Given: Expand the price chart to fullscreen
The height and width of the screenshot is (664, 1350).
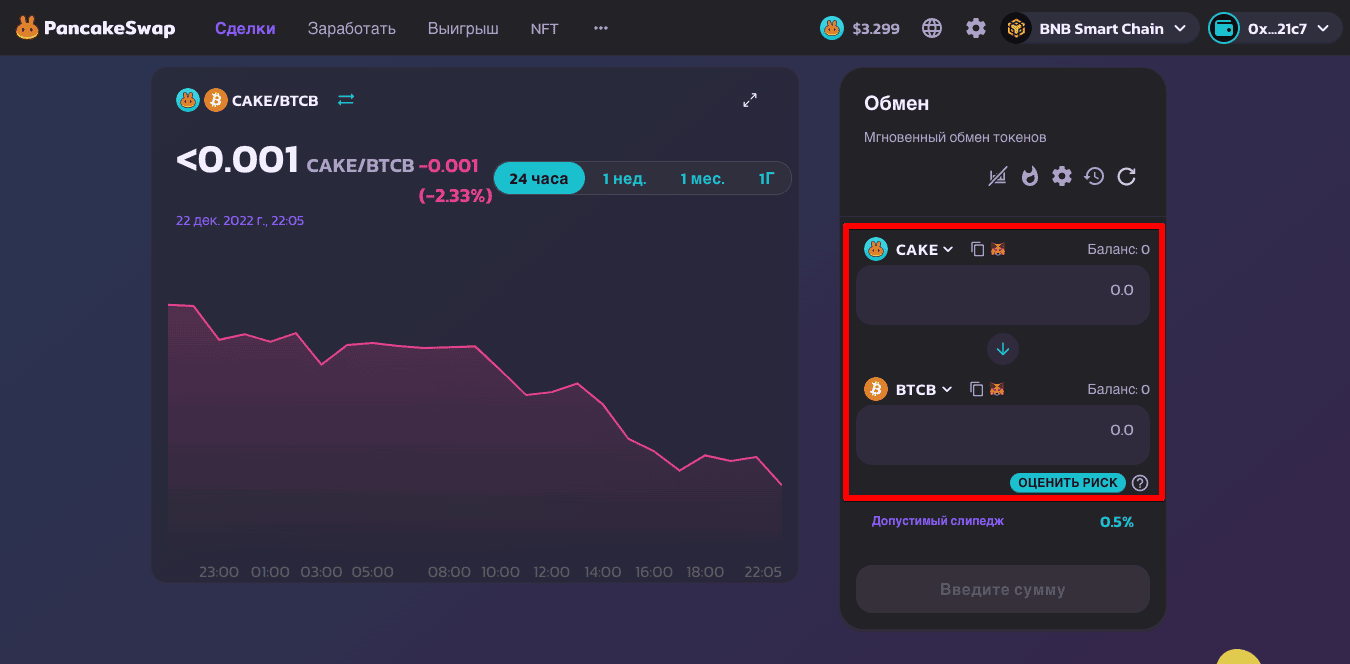Looking at the screenshot, I should tap(750, 100).
